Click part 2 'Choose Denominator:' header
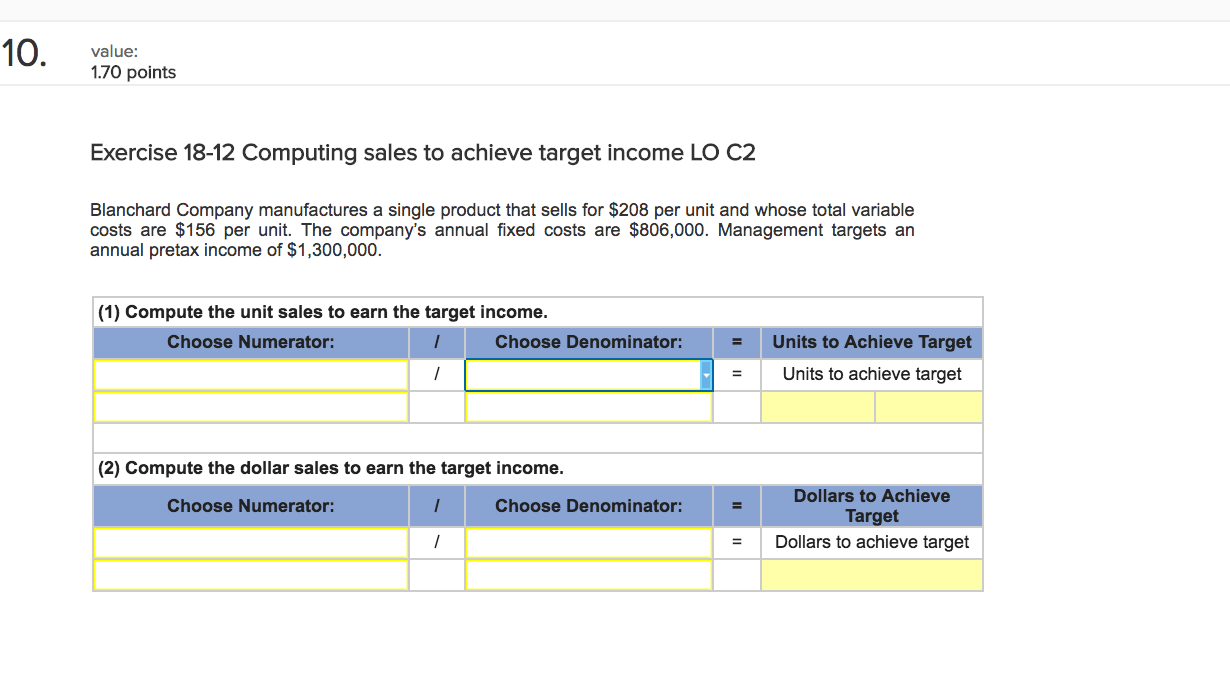The height and width of the screenshot is (676, 1230). [588, 506]
